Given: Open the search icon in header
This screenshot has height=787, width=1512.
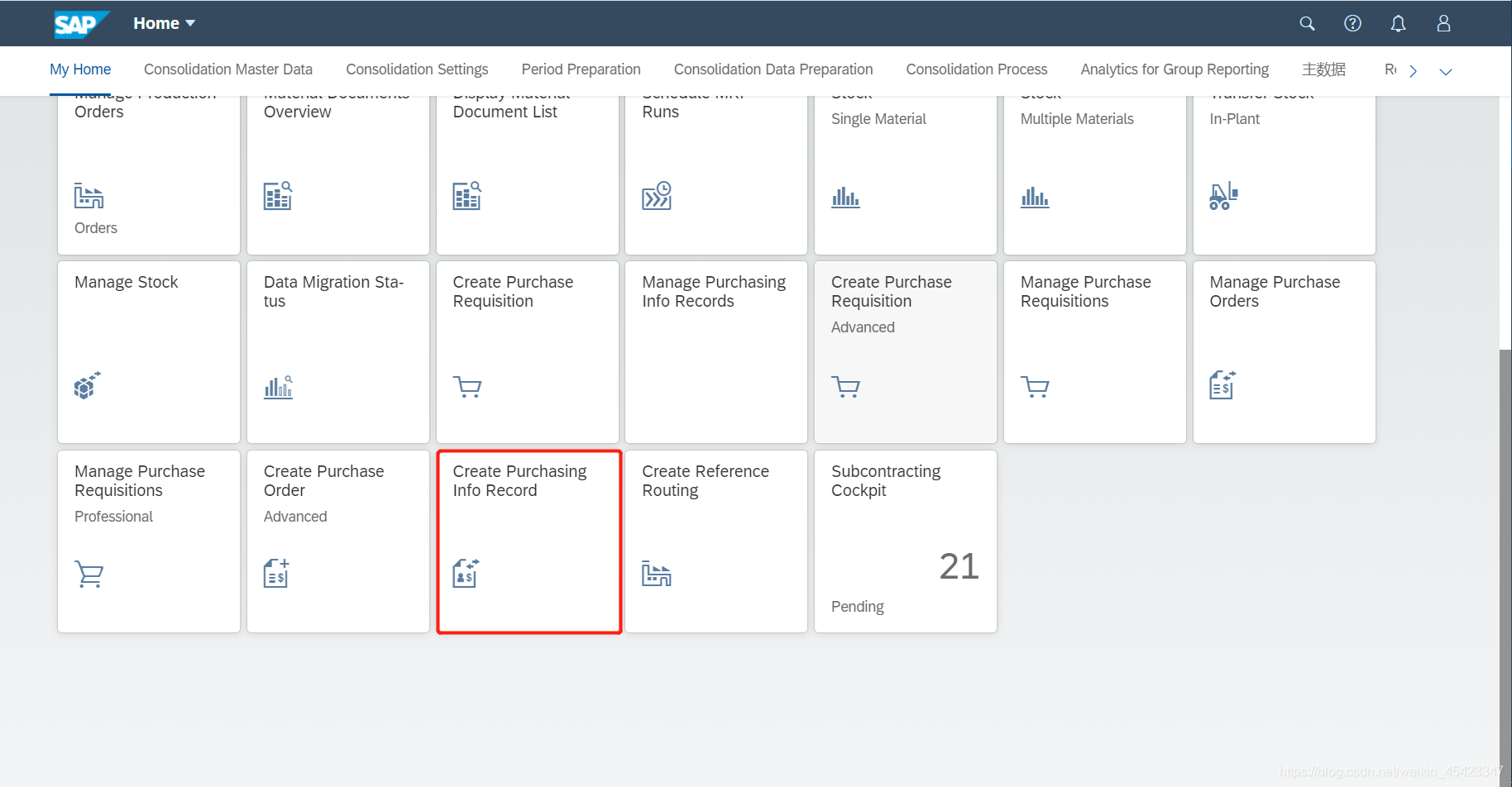Looking at the screenshot, I should click(x=1307, y=23).
